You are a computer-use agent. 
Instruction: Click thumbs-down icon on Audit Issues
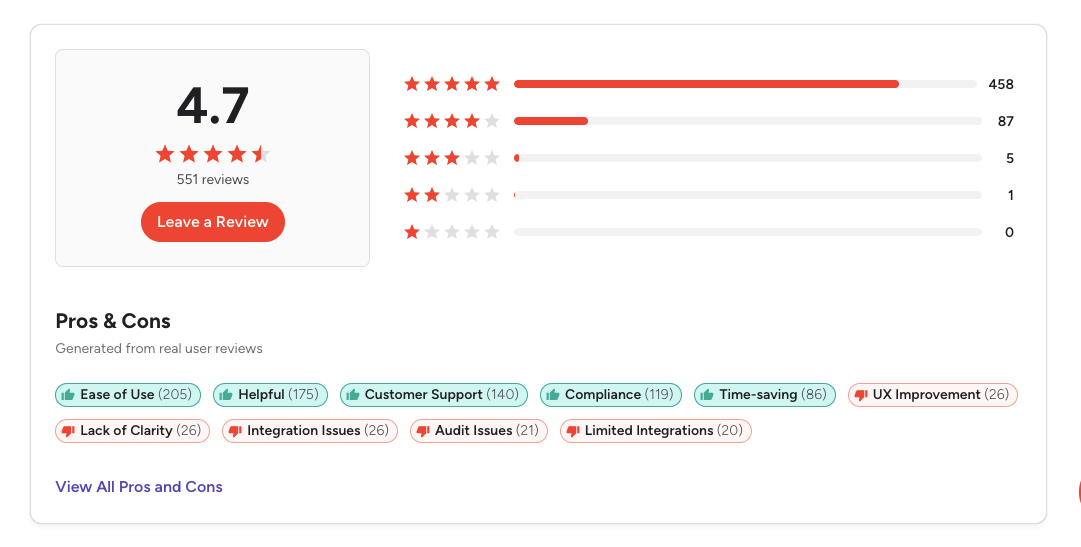point(423,431)
